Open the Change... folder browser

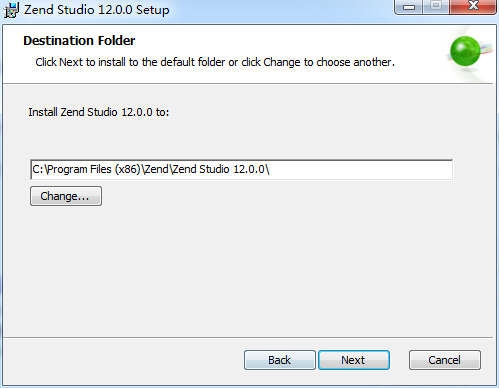(x=66, y=196)
